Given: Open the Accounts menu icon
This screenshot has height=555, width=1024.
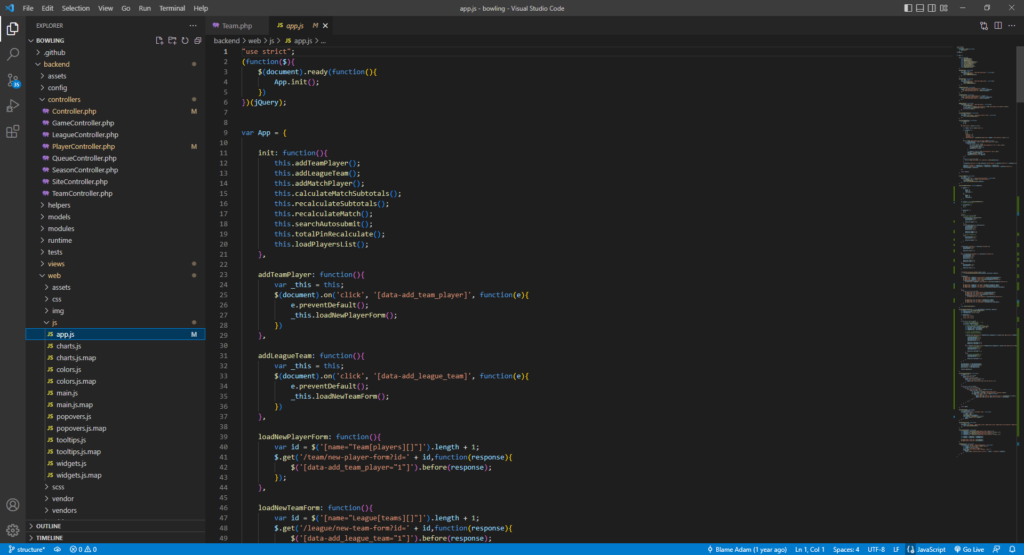Looking at the screenshot, I should click(12, 505).
